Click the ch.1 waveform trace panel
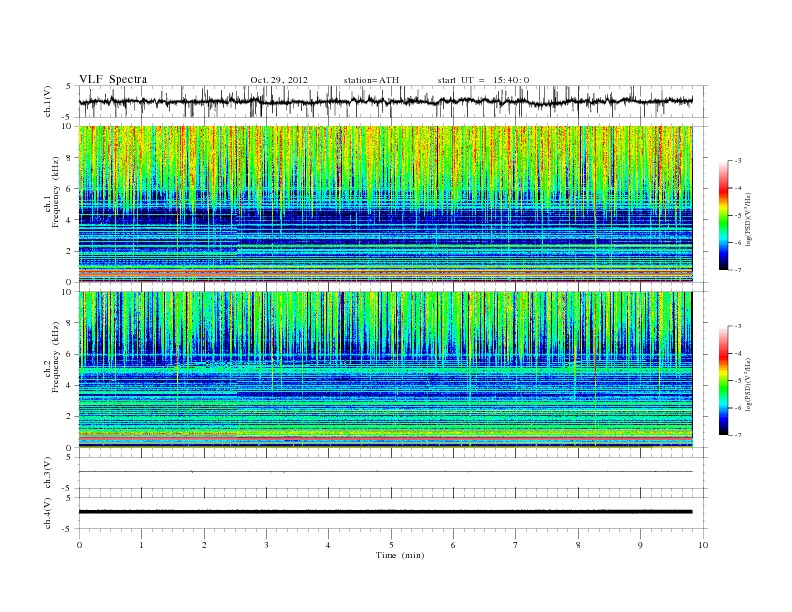This screenshot has height=612, width=792. (x=393, y=101)
